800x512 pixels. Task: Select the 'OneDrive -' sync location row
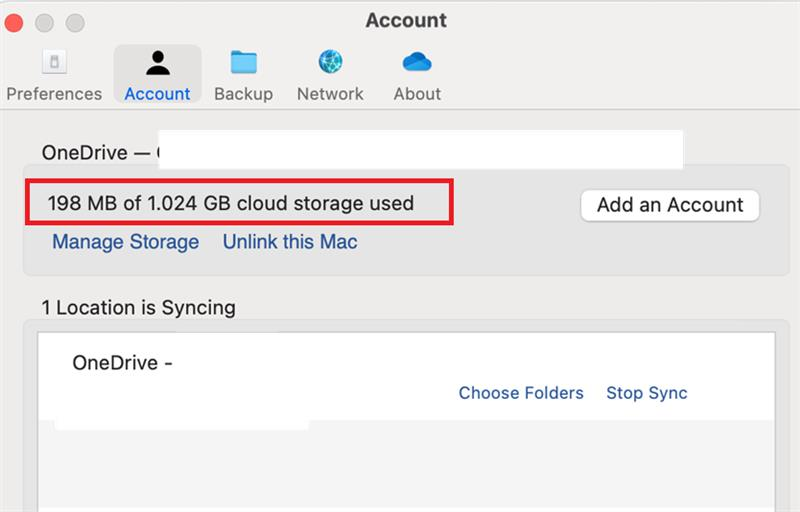click(406, 377)
